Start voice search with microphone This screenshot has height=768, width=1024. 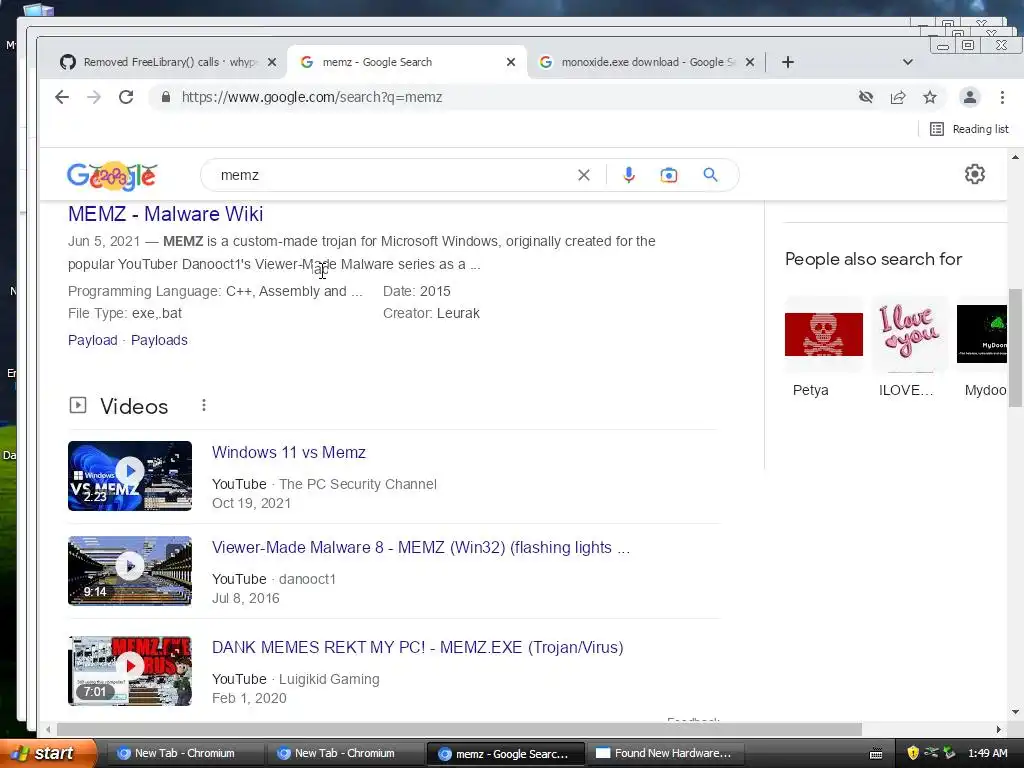[x=628, y=175]
